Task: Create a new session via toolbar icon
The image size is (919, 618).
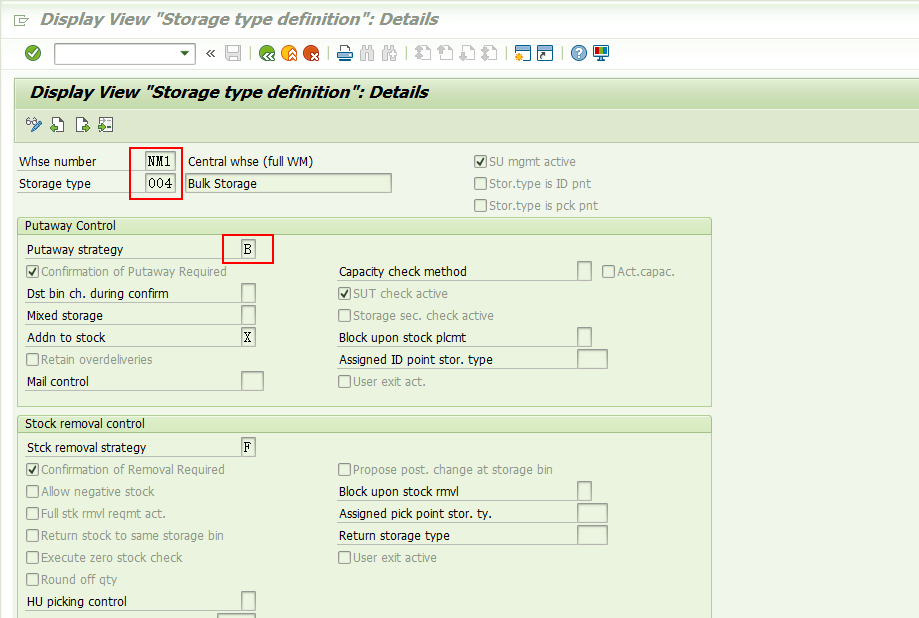Action: click(522, 54)
